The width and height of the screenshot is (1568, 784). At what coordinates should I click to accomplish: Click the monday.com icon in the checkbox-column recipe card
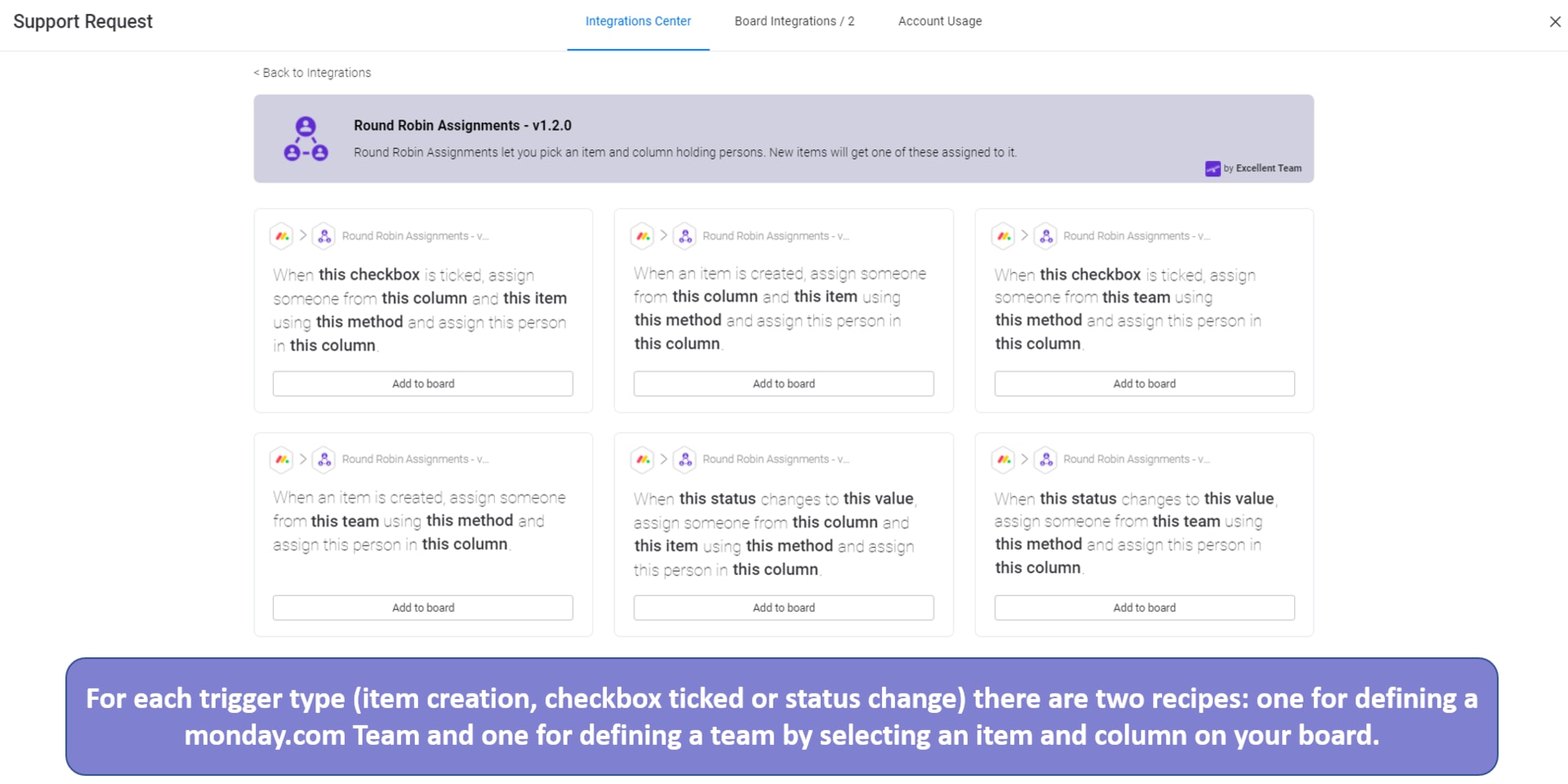[282, 236]
